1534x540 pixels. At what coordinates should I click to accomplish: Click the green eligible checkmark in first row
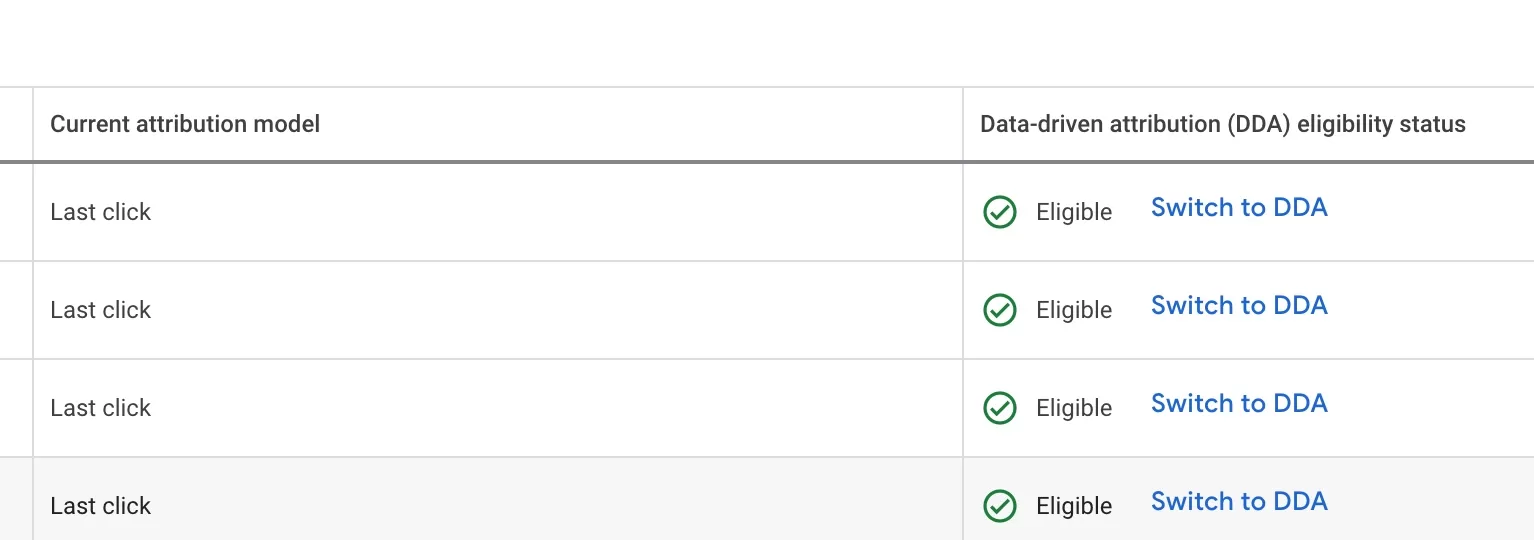pyautogui.click(x=999, y=212)
